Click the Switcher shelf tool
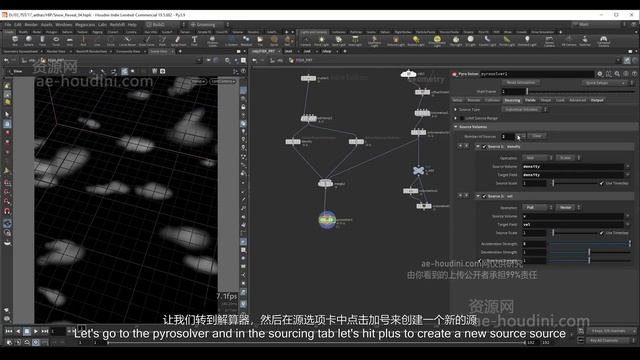 click(585, 40)
